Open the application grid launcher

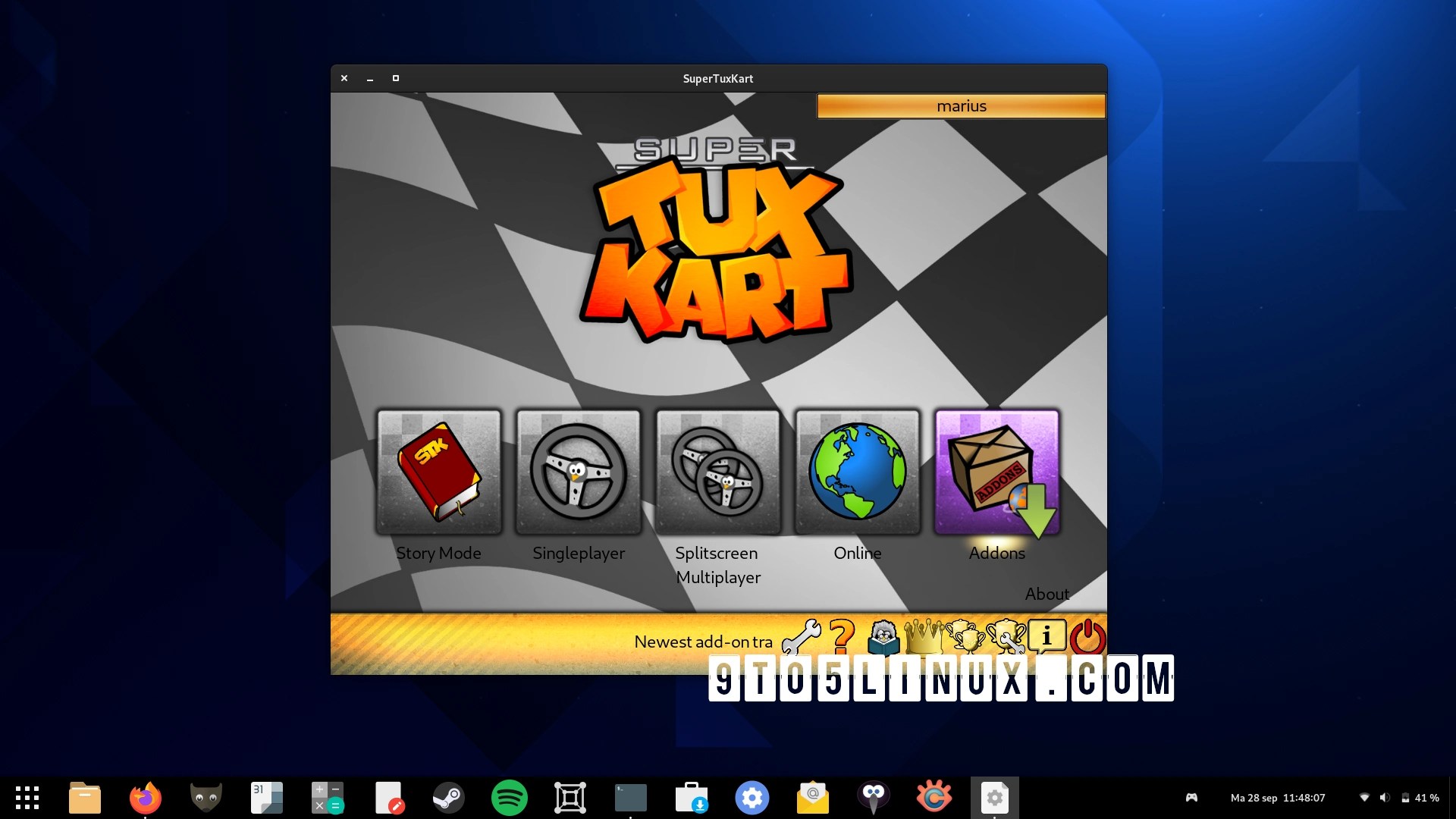[x=27, y=798]
